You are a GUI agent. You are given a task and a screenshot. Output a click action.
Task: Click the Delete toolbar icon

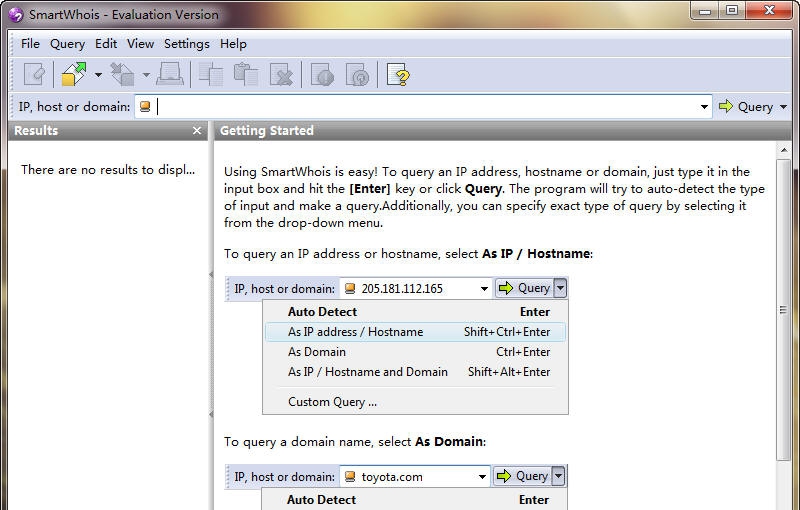(x=281, y=75)
